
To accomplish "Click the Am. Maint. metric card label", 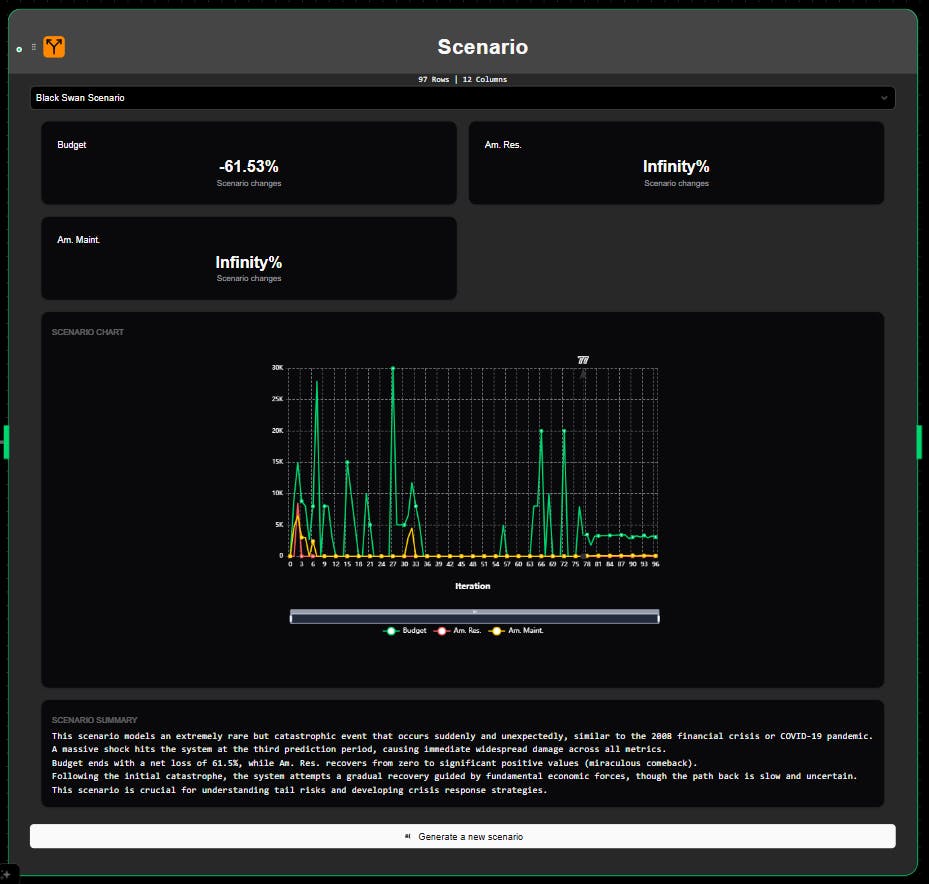I will pyautogui.click(x=78, y=239).
